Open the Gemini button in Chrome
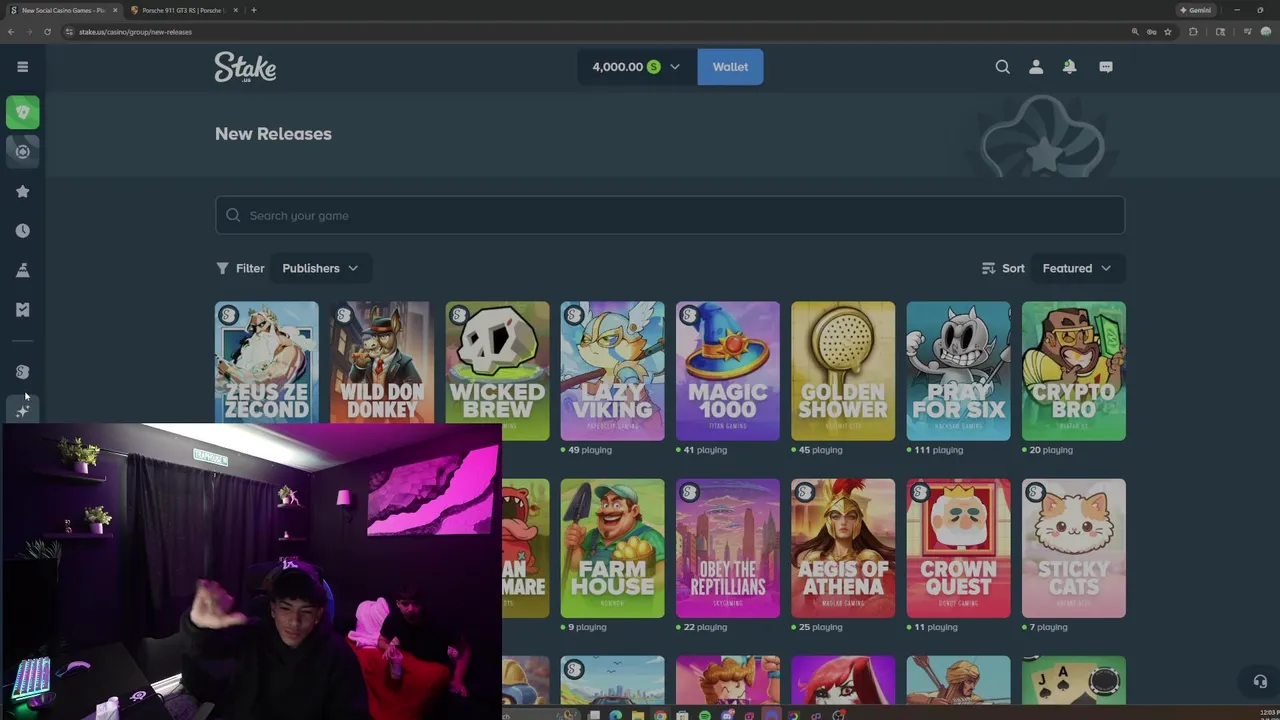 (x=1195, y=10)
